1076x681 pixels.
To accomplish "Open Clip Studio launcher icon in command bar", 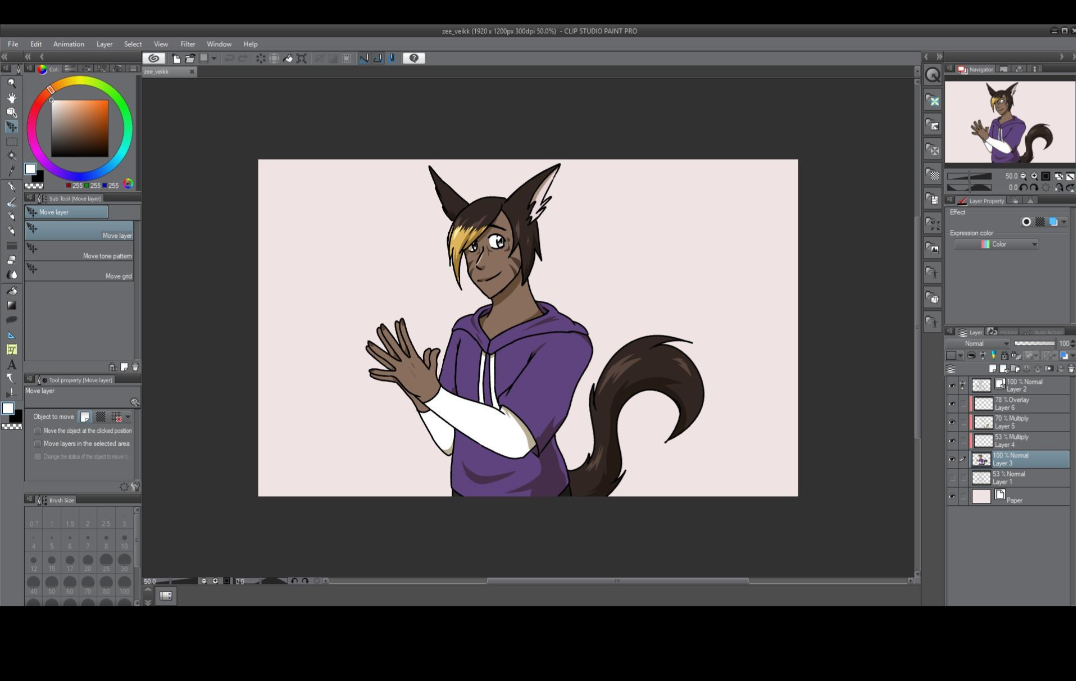I will click(155, 58).
